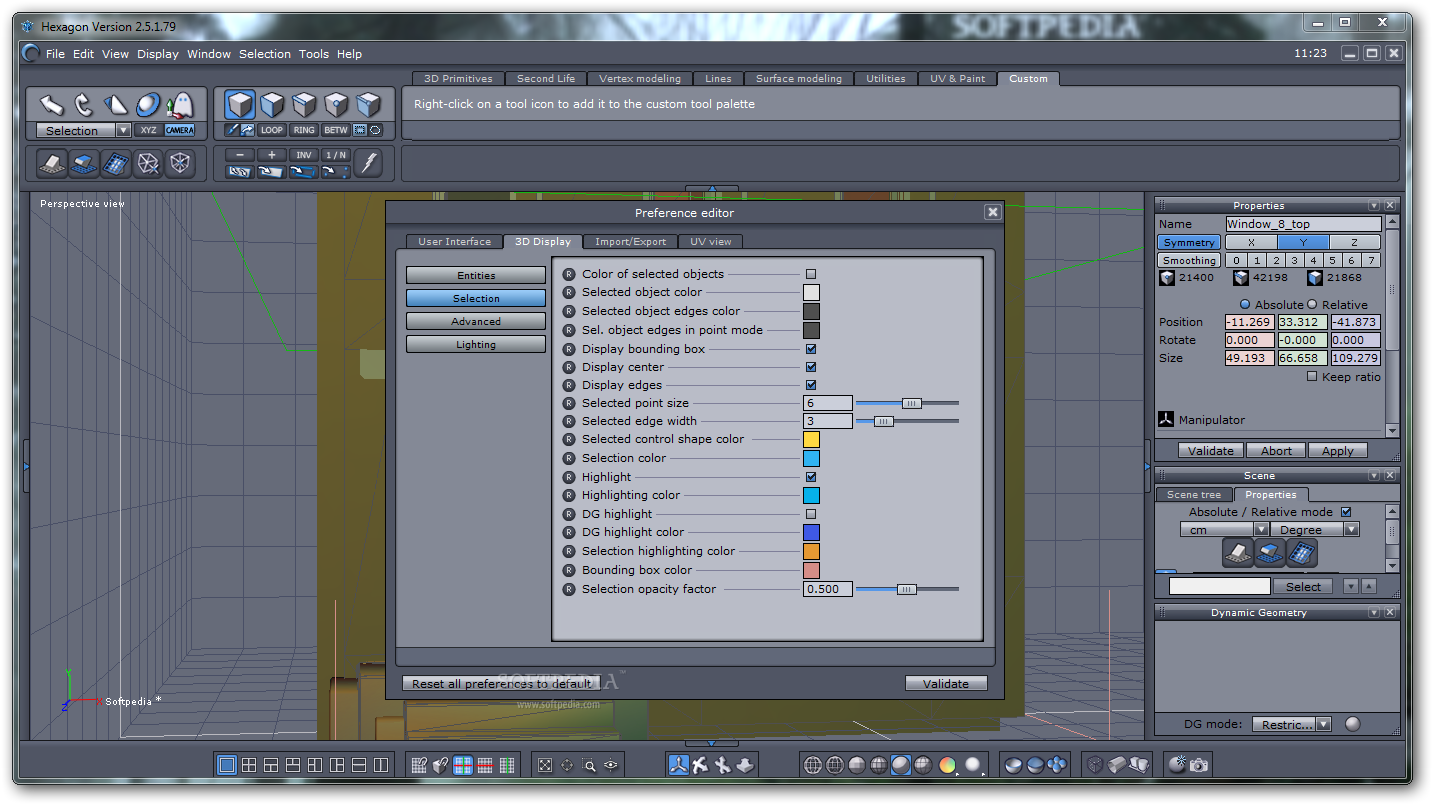Click the lightning bolt tool icon
The image size is (1433, 805).
tap(369, 163)
